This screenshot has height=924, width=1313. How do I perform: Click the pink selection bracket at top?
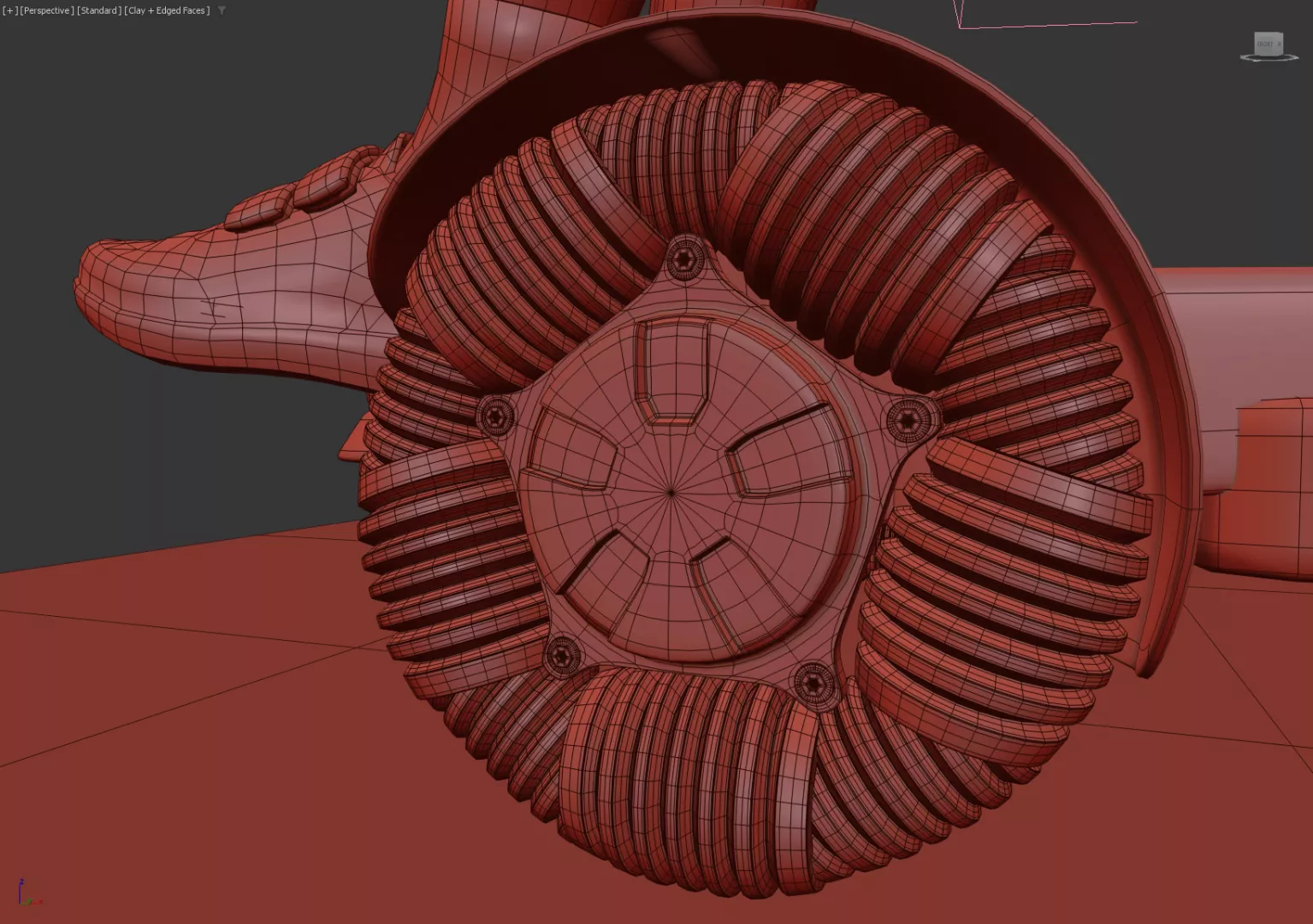[x=1044, y=25]
